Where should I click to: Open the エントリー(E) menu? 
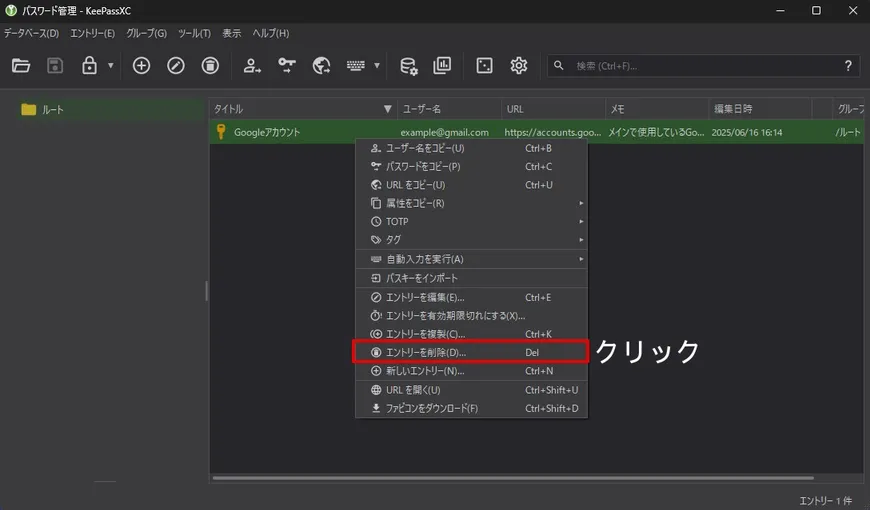(x=92, y=33)
